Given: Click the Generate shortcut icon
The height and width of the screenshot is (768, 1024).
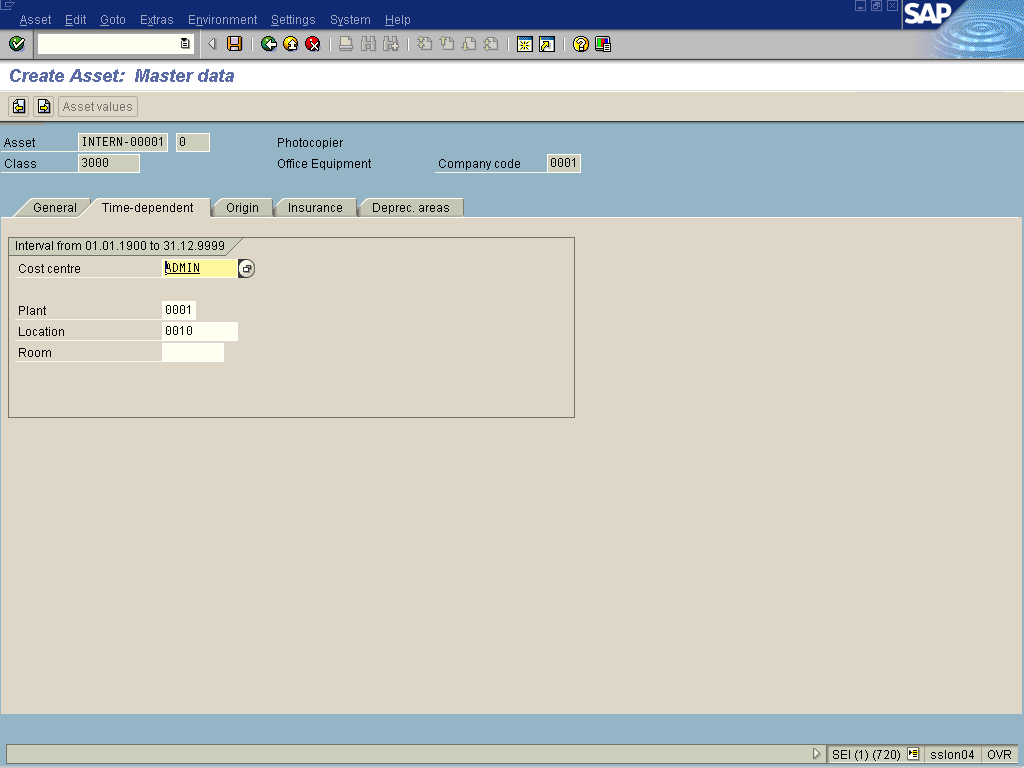Looking at the screenshot, I should point(546,44).
